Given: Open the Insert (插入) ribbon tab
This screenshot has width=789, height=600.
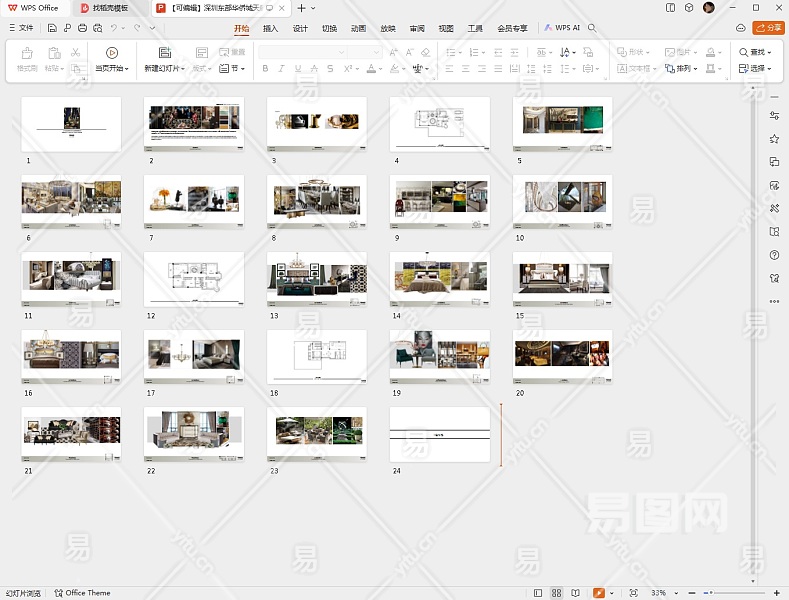Looking at the screenshot, I should [x=270, y=28].
